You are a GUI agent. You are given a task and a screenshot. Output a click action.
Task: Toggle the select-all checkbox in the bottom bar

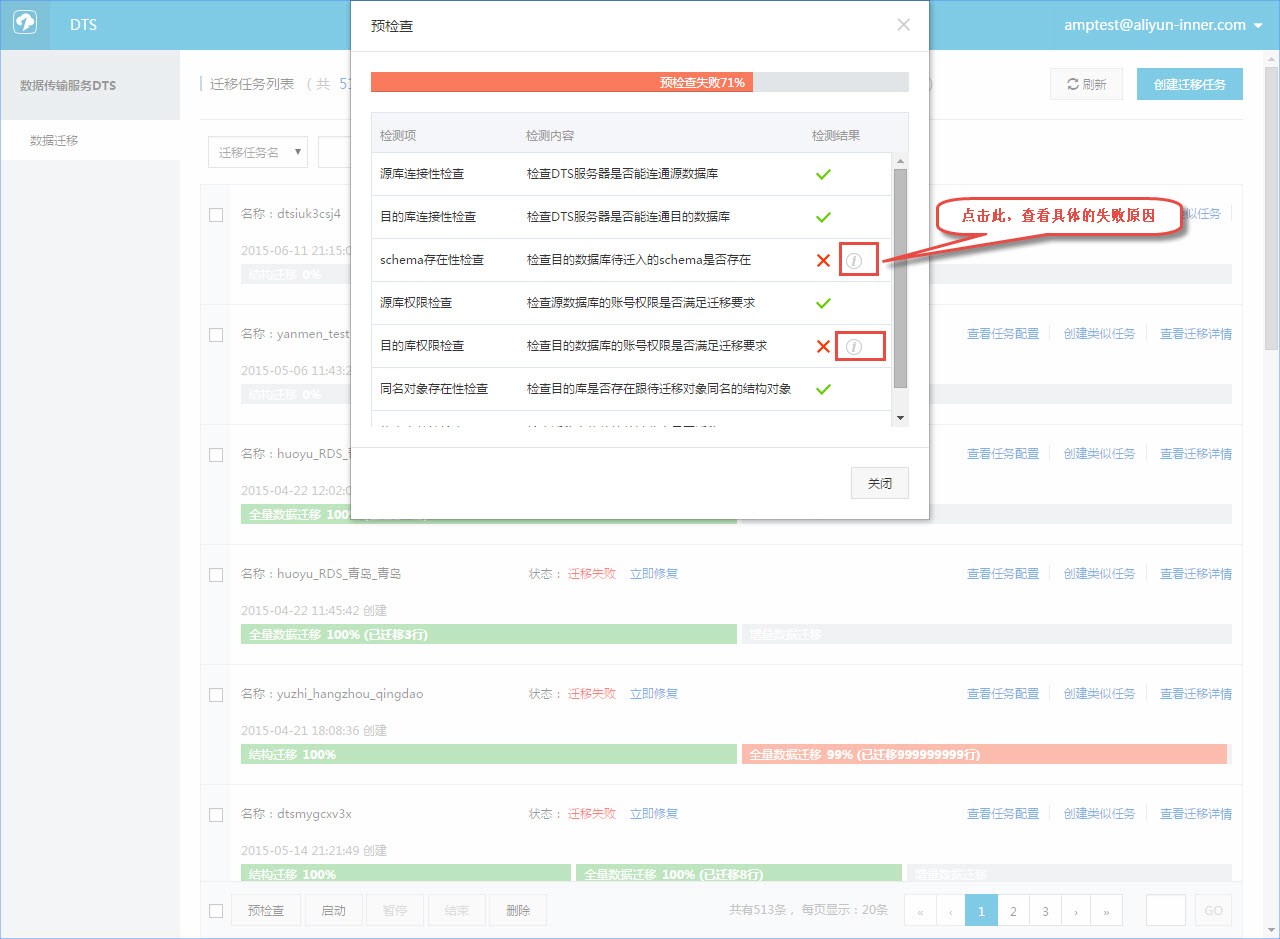tap(216, 911)
